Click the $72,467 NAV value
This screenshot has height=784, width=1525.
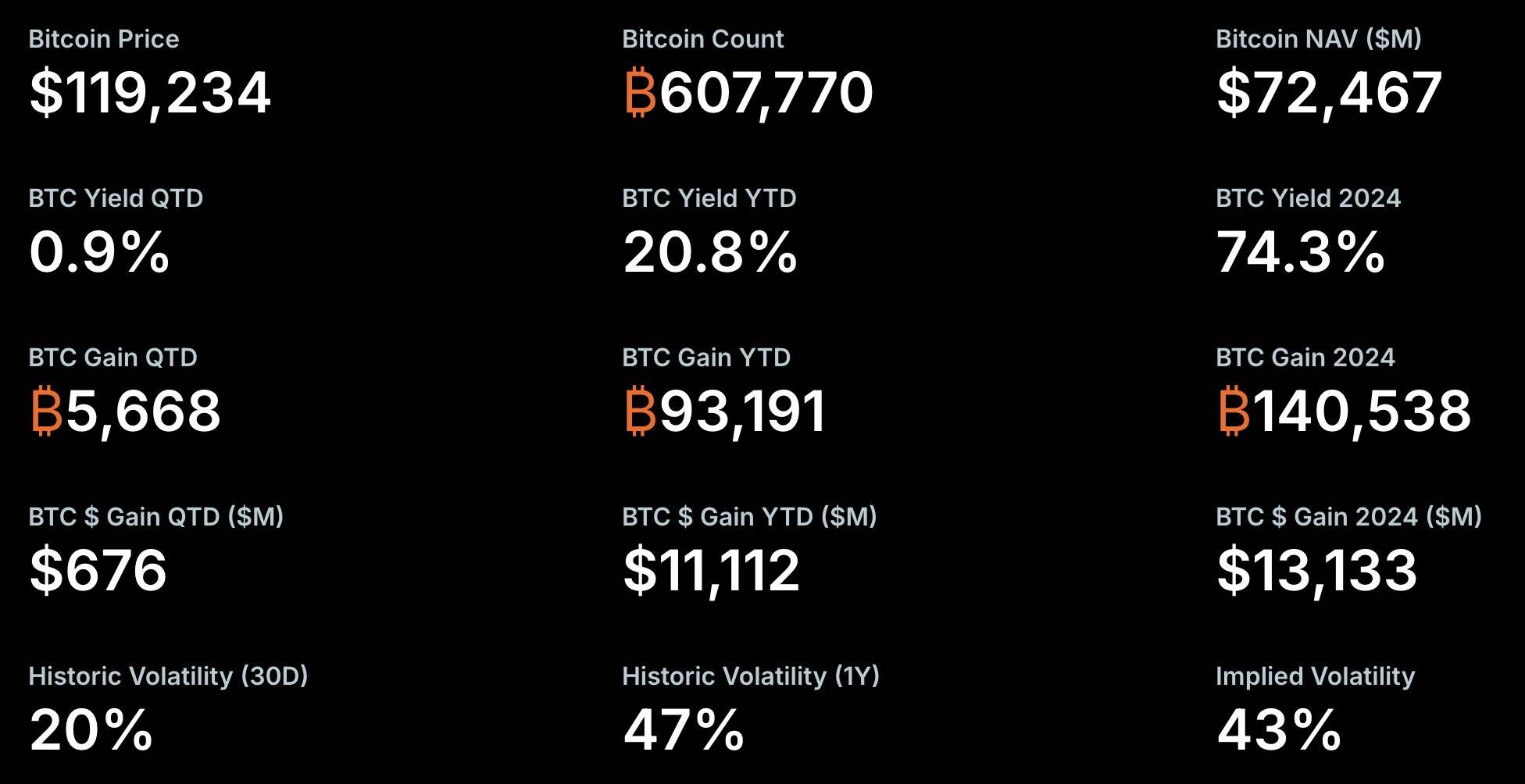coord(1329,93)
